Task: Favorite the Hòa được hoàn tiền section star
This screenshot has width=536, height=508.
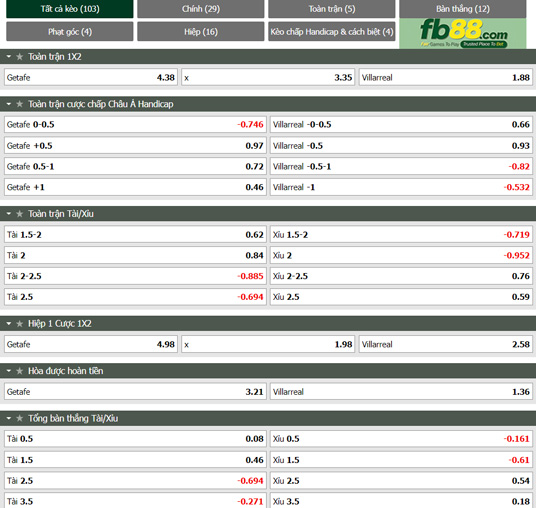Action: [19, 371]
